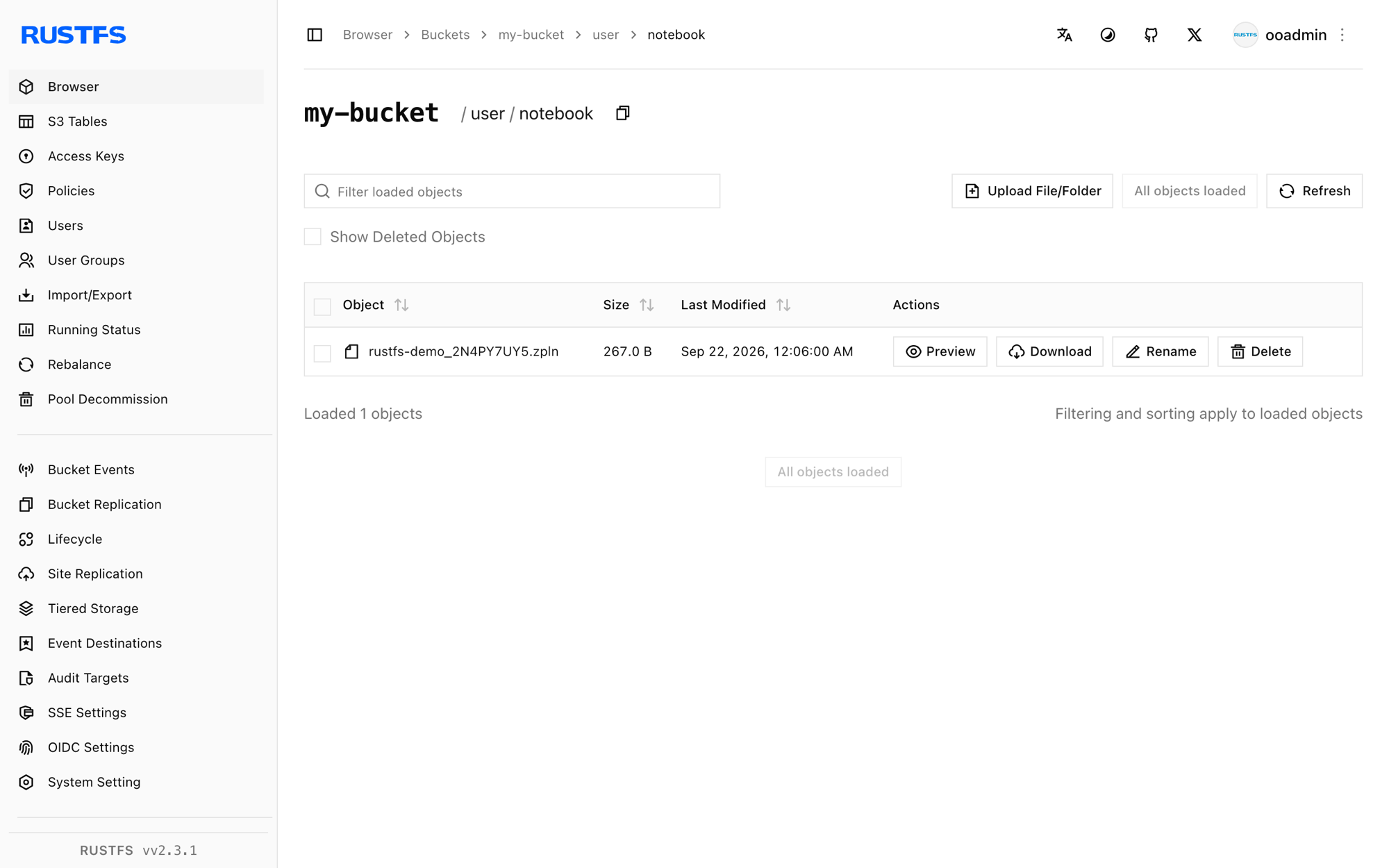Open the GitHub link icon
The width and height of the screenshot is (1389, 868).
click(1151, 35)
